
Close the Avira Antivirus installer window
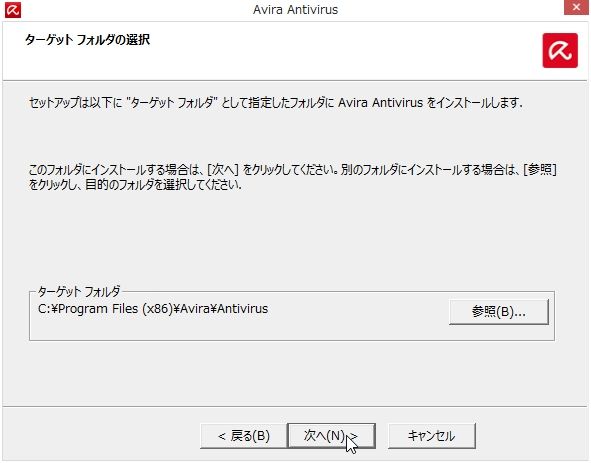click(x=576, y=8)
